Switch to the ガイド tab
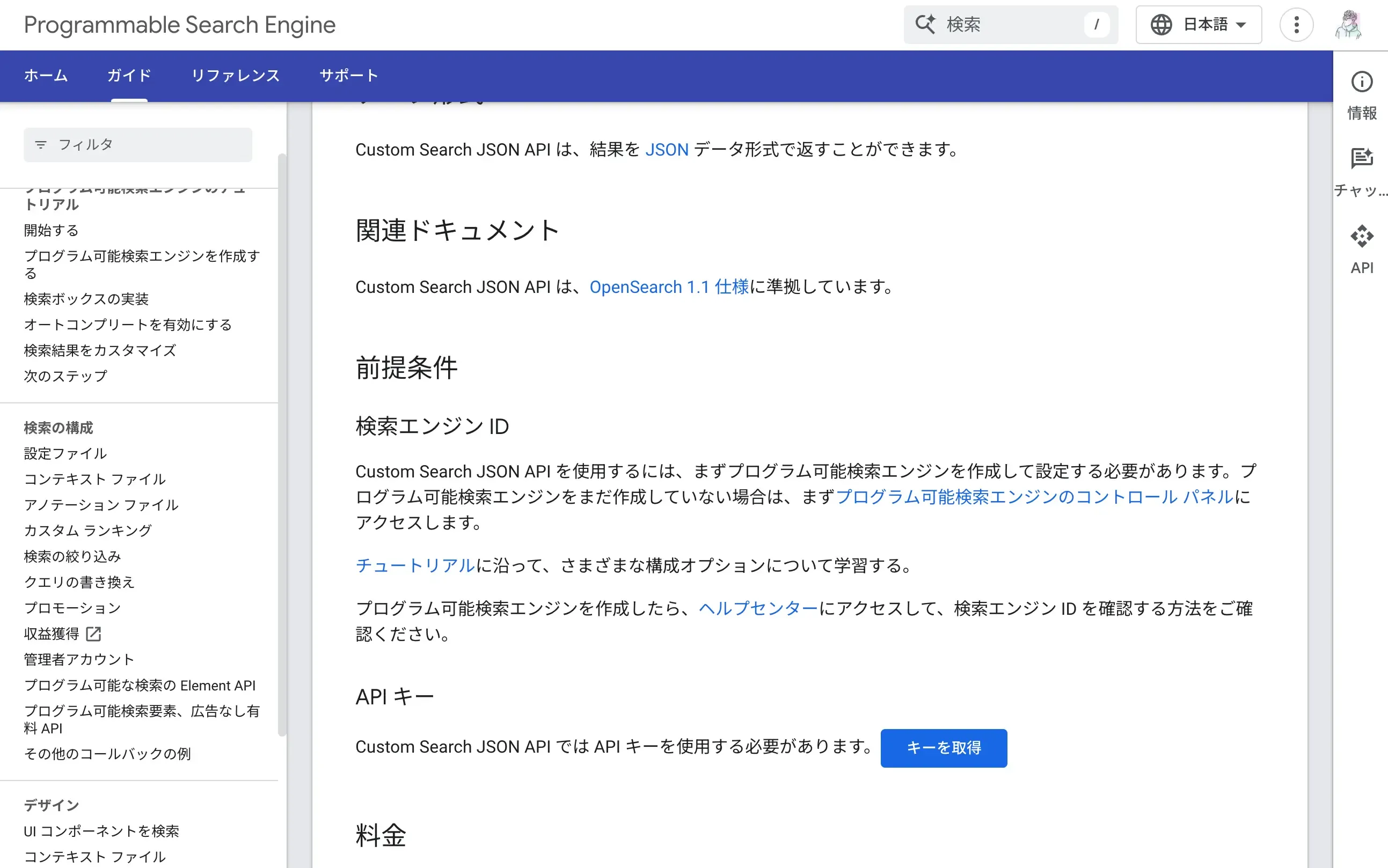Viewport: 1388px width, 868px height. (x=129, y=75)
